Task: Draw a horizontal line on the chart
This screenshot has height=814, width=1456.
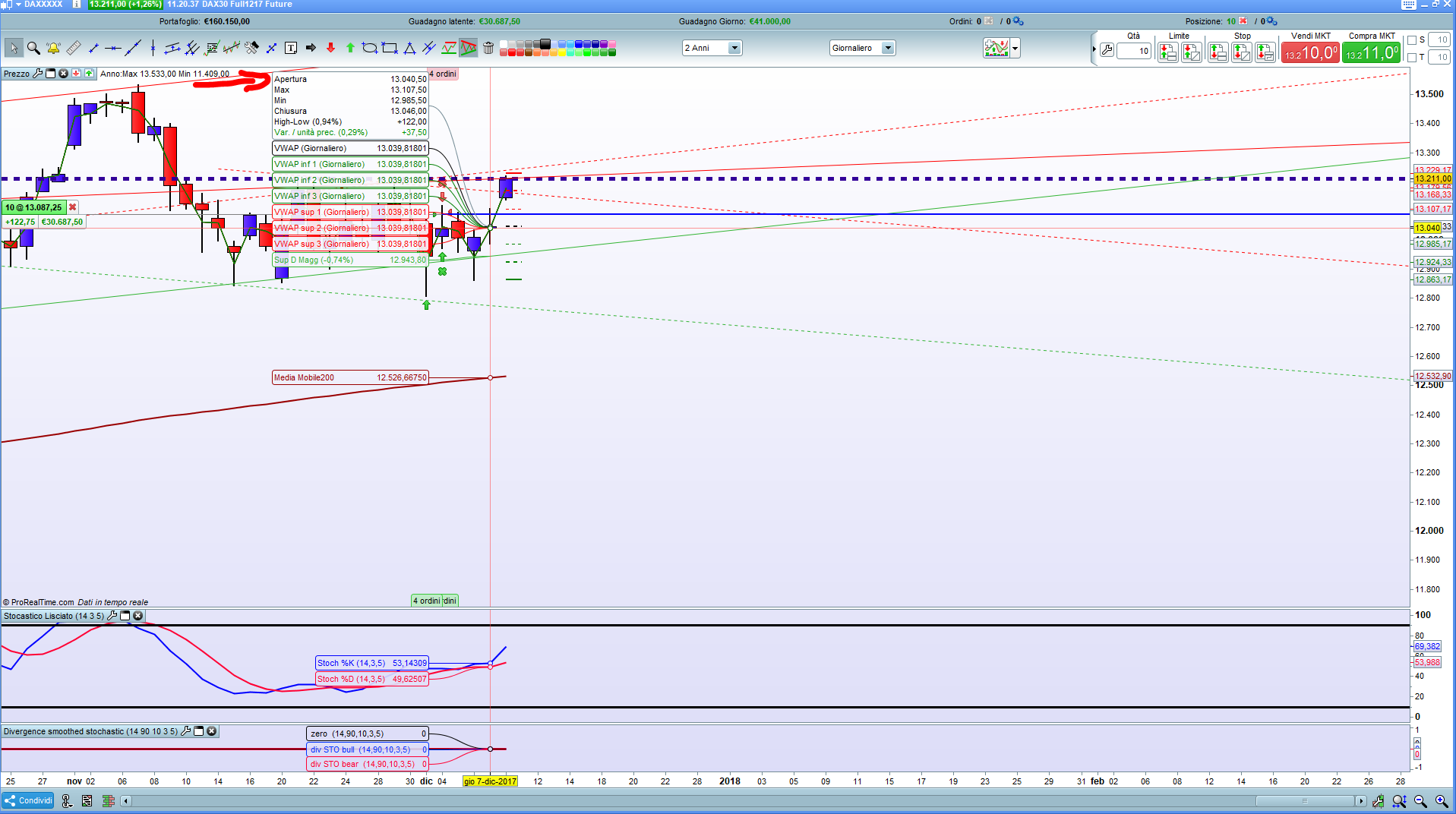Action: click(x=113, y=48)
